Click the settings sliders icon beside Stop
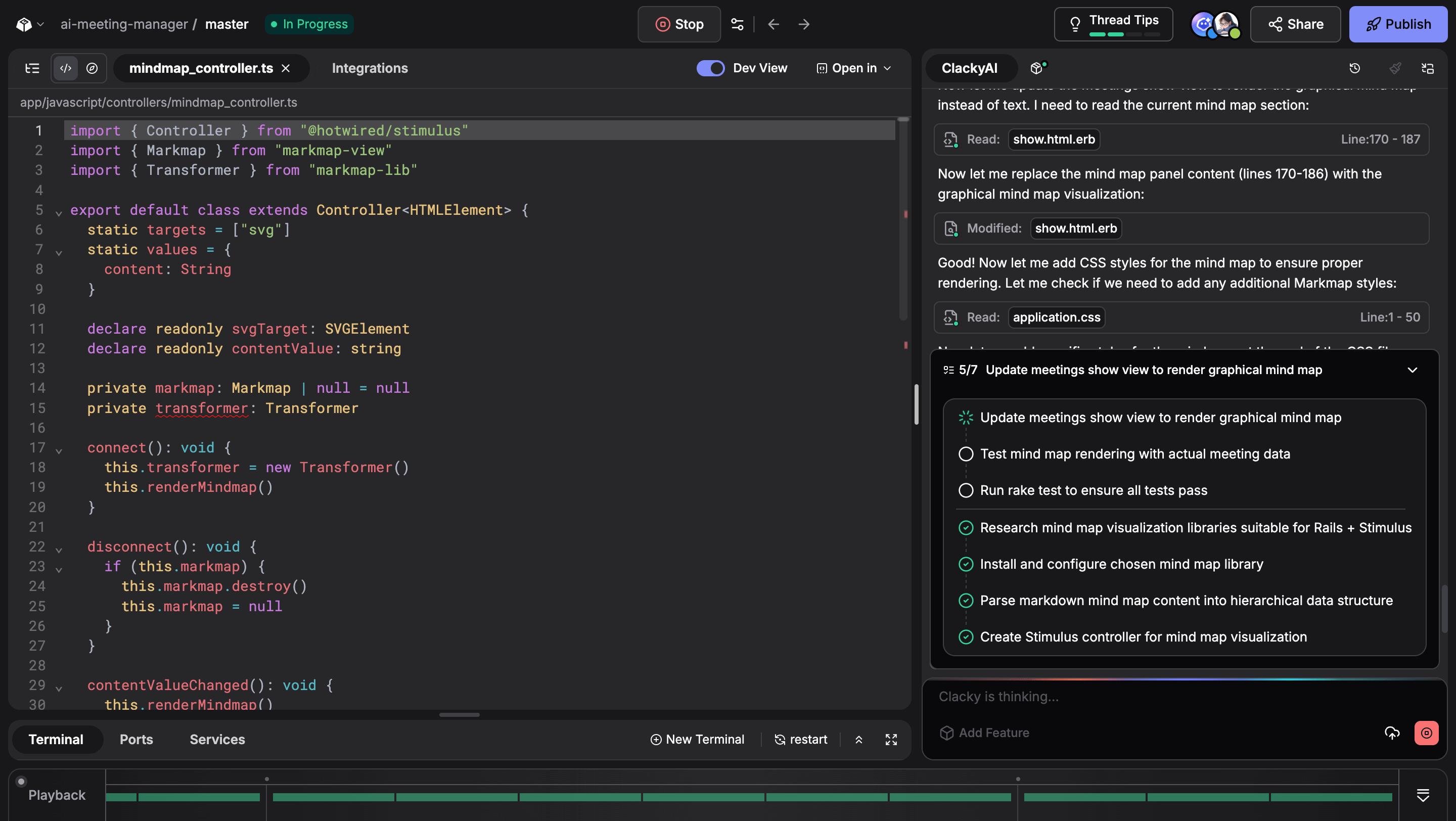 (737, 24)
